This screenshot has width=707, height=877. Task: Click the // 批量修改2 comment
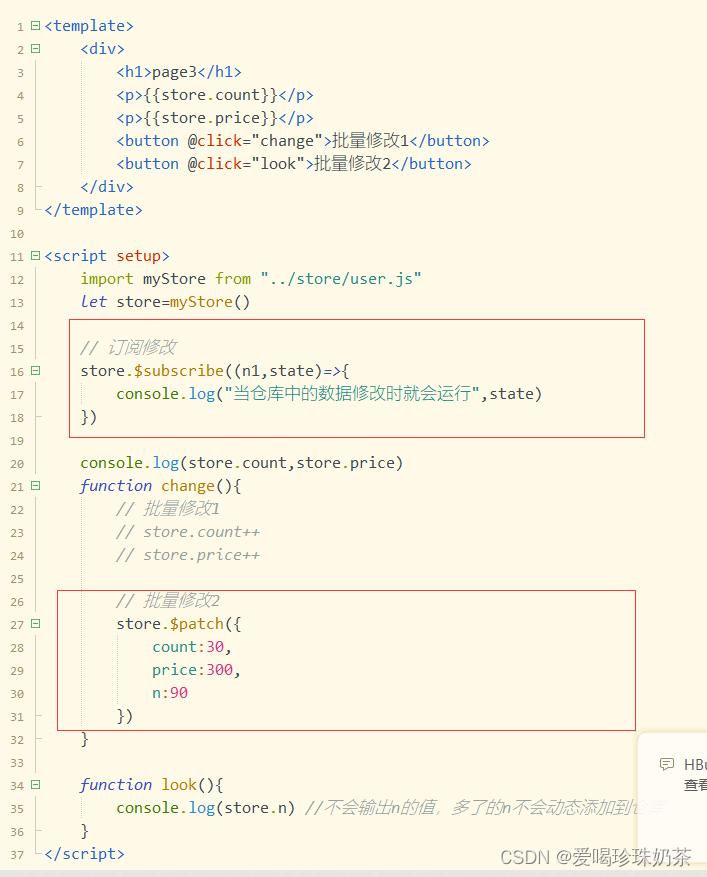tap(168, 601)
